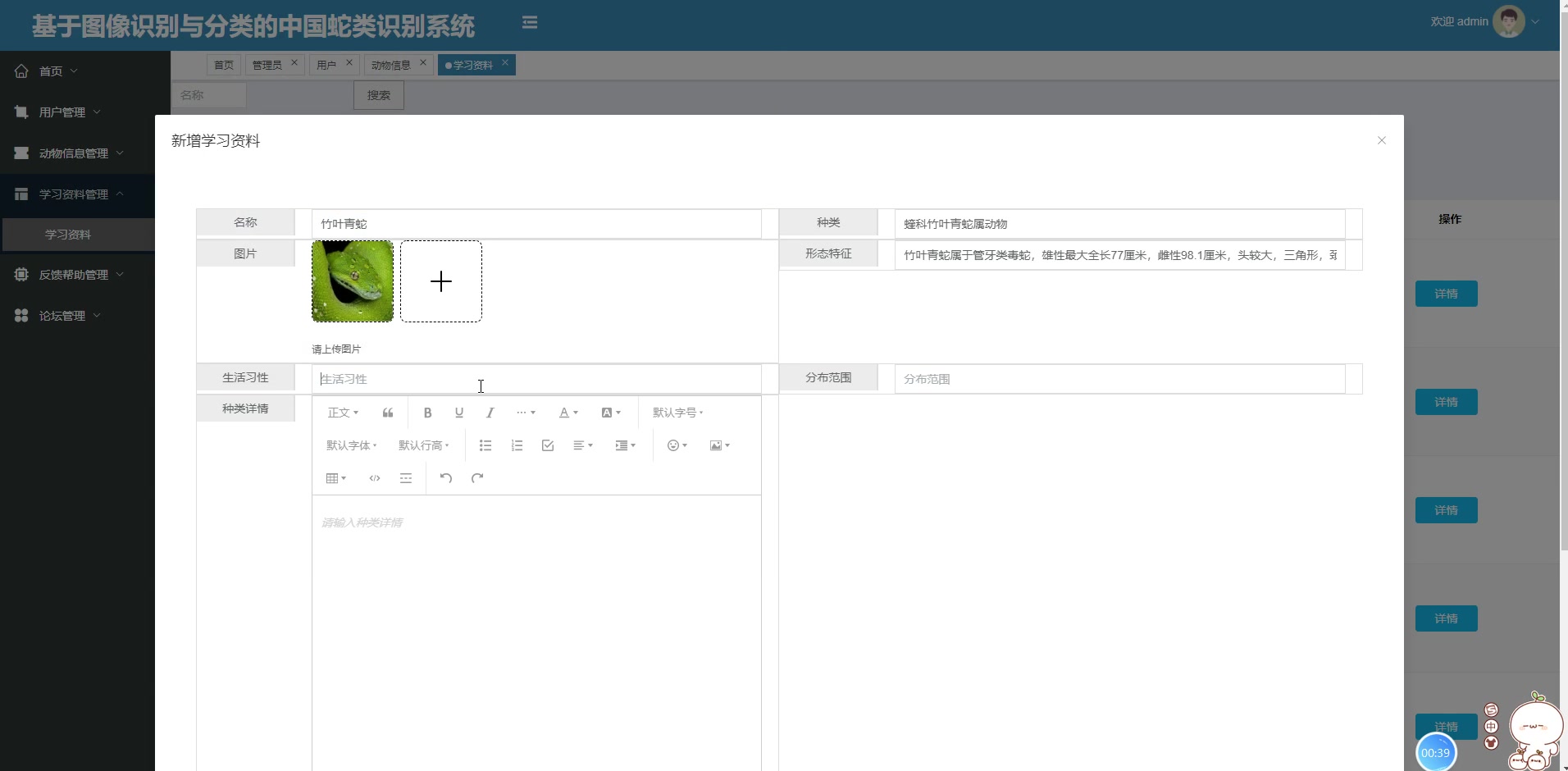This screenshot has width=1568, height=771.
Task: Open the admin avatar menu
Action: (x=1508, y=21)
